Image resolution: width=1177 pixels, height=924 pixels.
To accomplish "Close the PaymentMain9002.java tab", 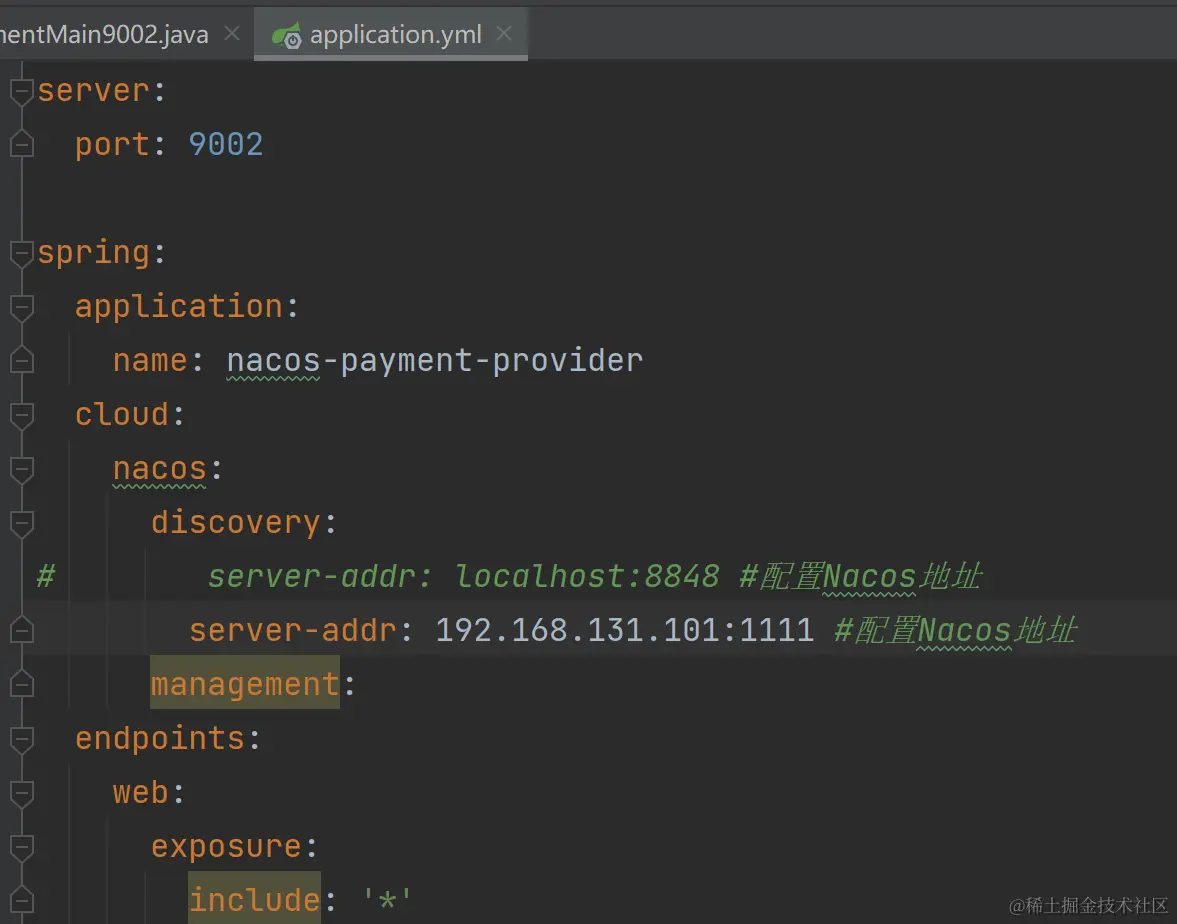I will coord(232,34).
